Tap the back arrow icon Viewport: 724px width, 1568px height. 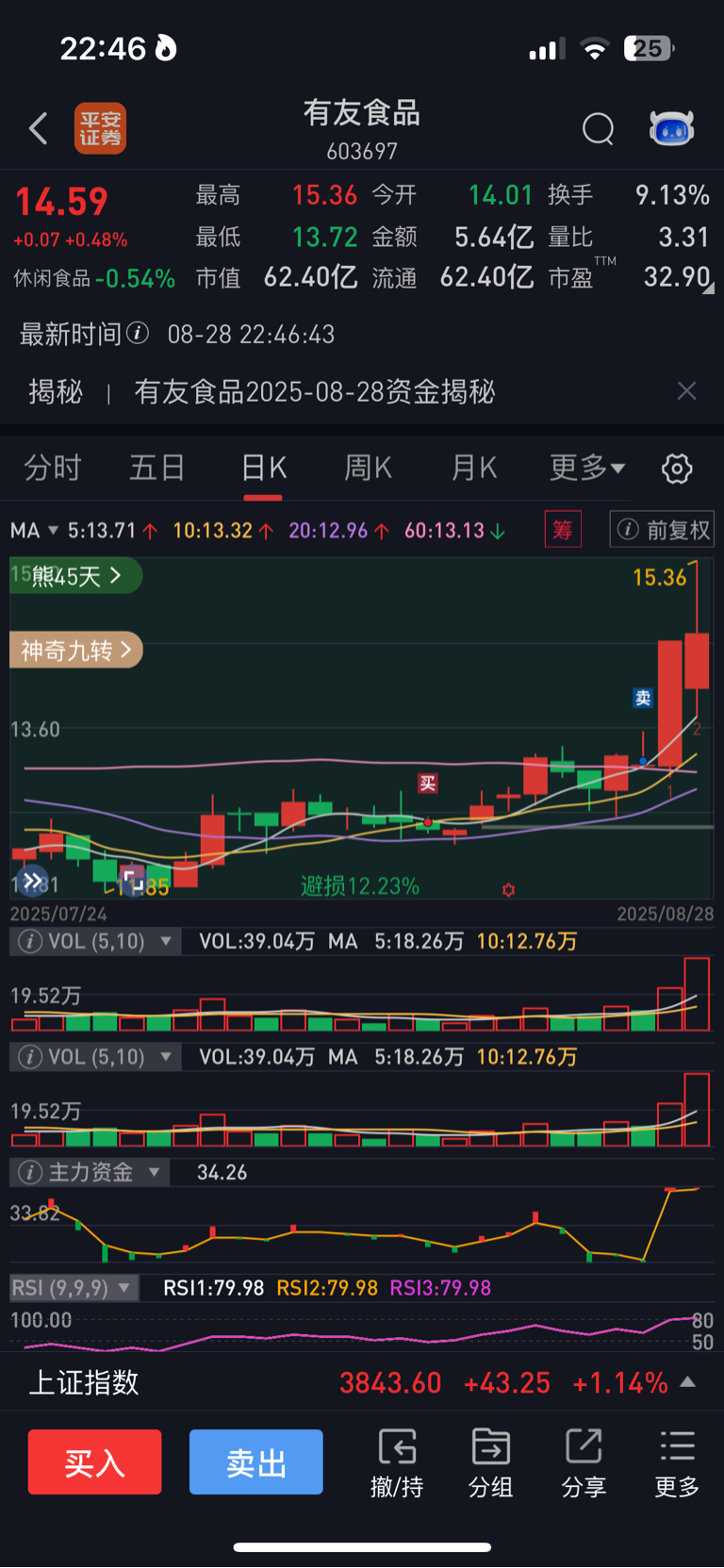click(39, 128)
